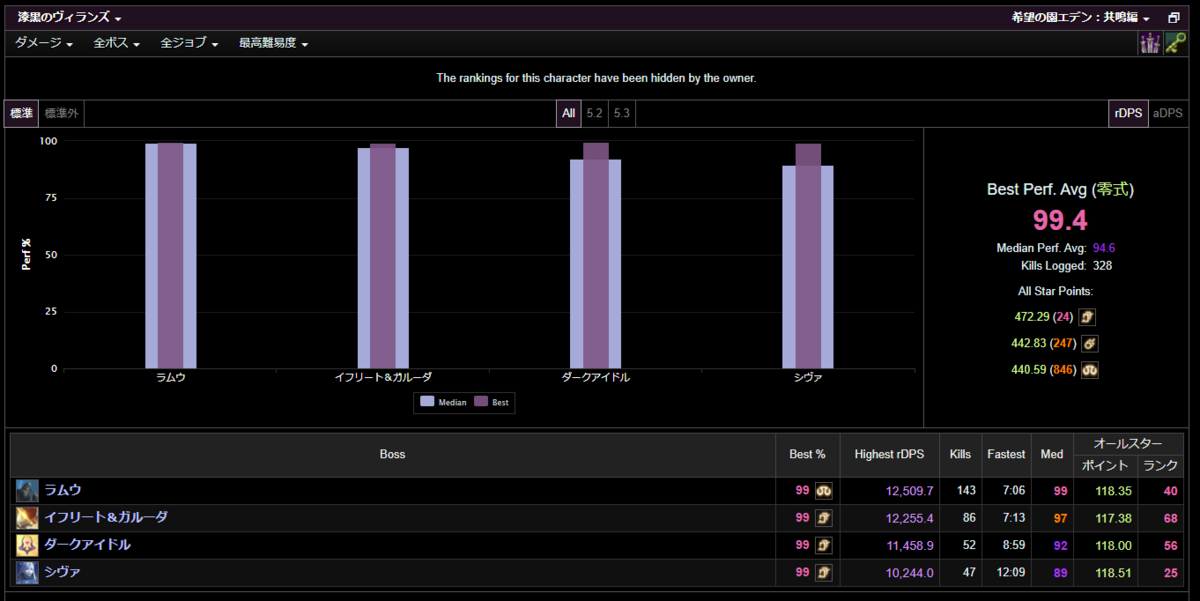
Task: Click the Best bar for ラムウ in chart
Action: (x=171, y=255)
